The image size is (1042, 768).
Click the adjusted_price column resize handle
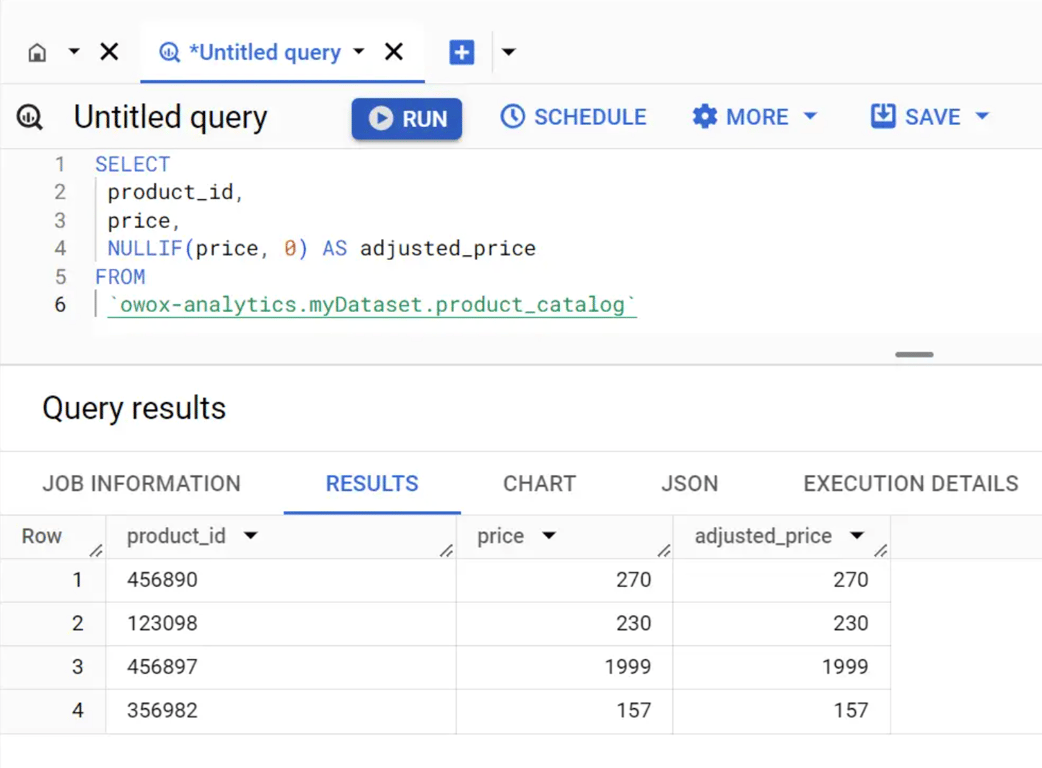(881, 550)
